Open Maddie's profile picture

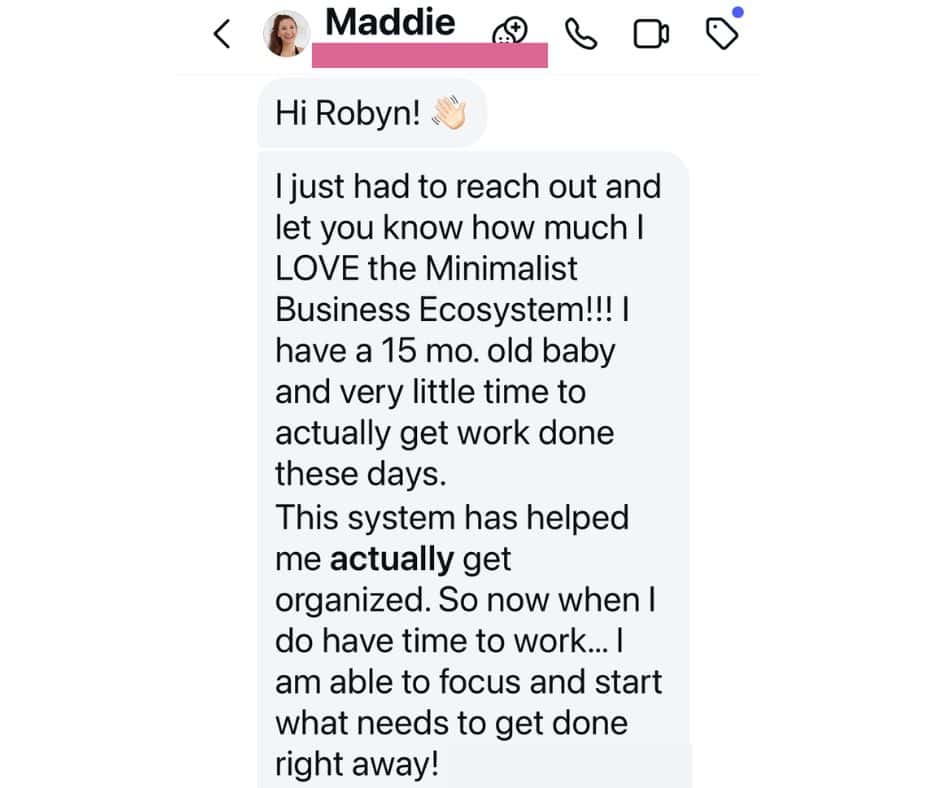click(x=286, y=34)
